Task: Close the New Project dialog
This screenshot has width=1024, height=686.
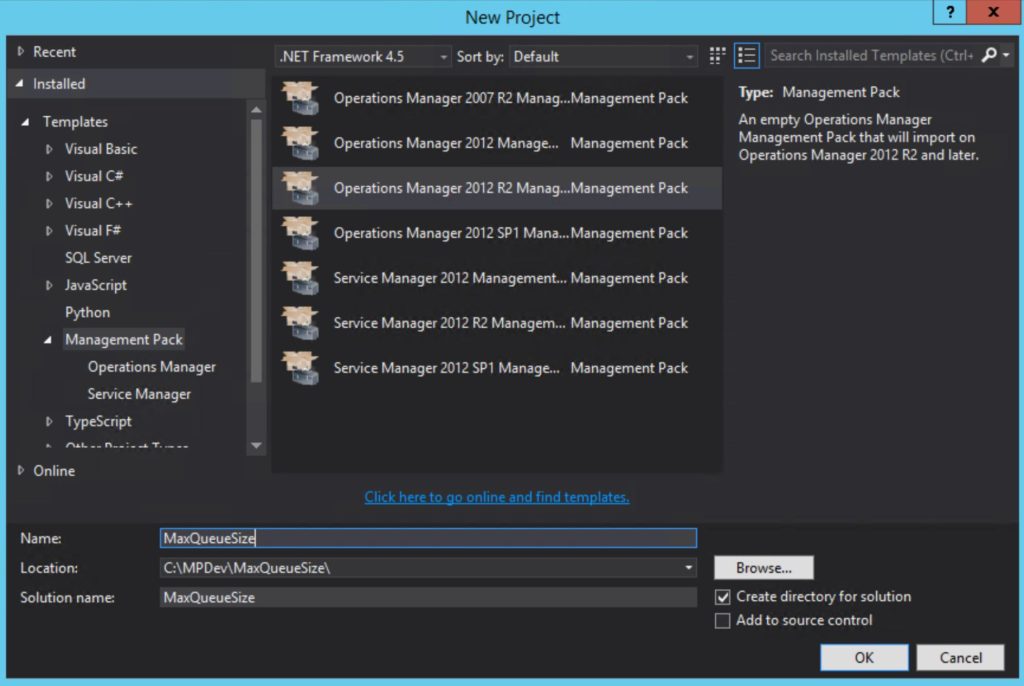Action: (x=993, y=12)
